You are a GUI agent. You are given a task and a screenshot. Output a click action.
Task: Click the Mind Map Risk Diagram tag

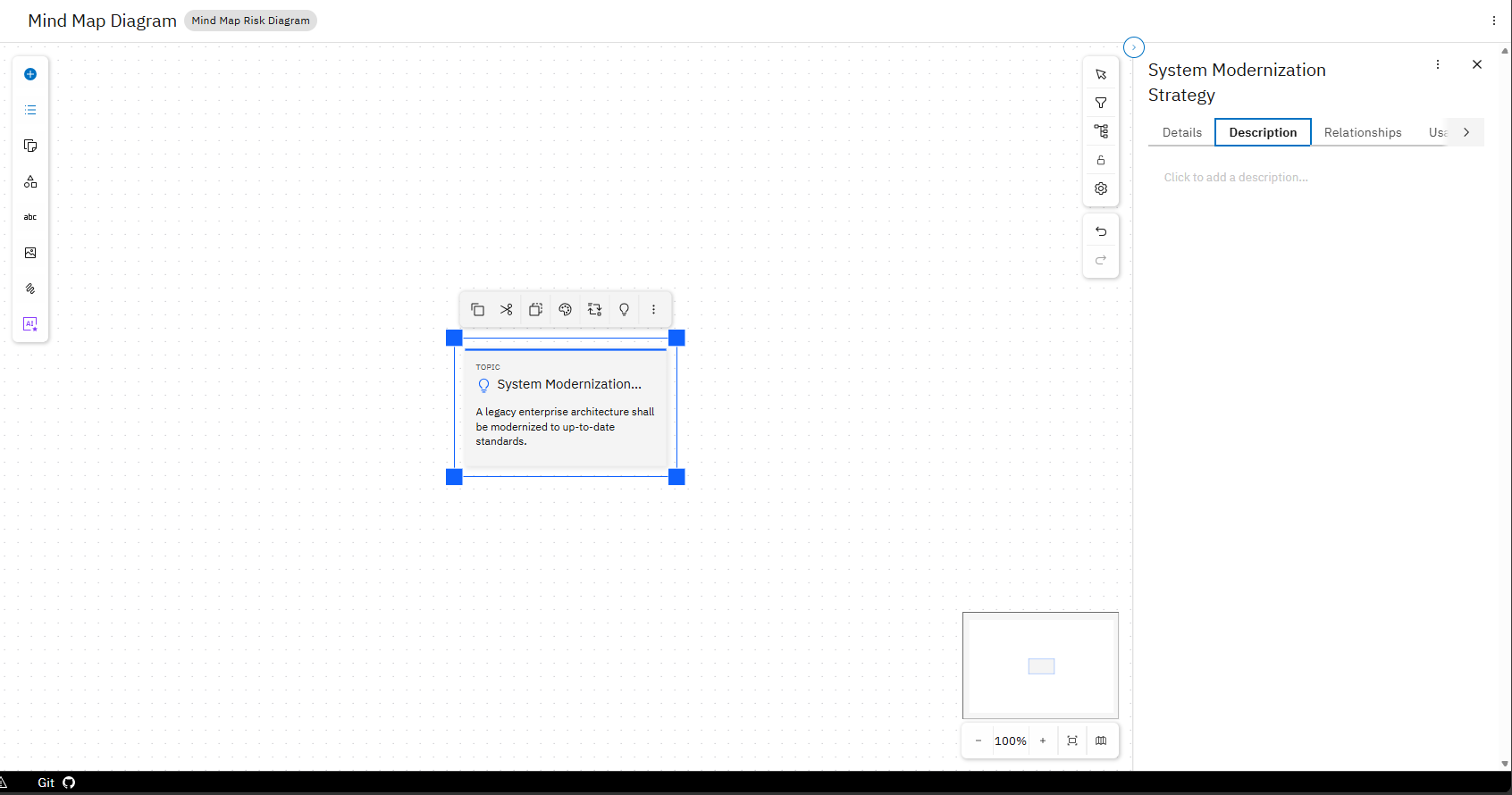250,21
